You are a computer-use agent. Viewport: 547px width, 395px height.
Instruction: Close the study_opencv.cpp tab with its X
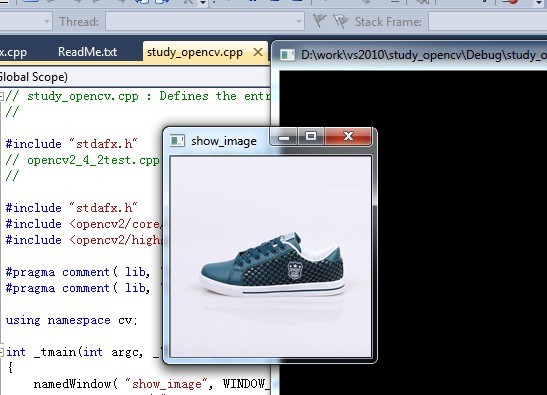click(x=258, y=52)
